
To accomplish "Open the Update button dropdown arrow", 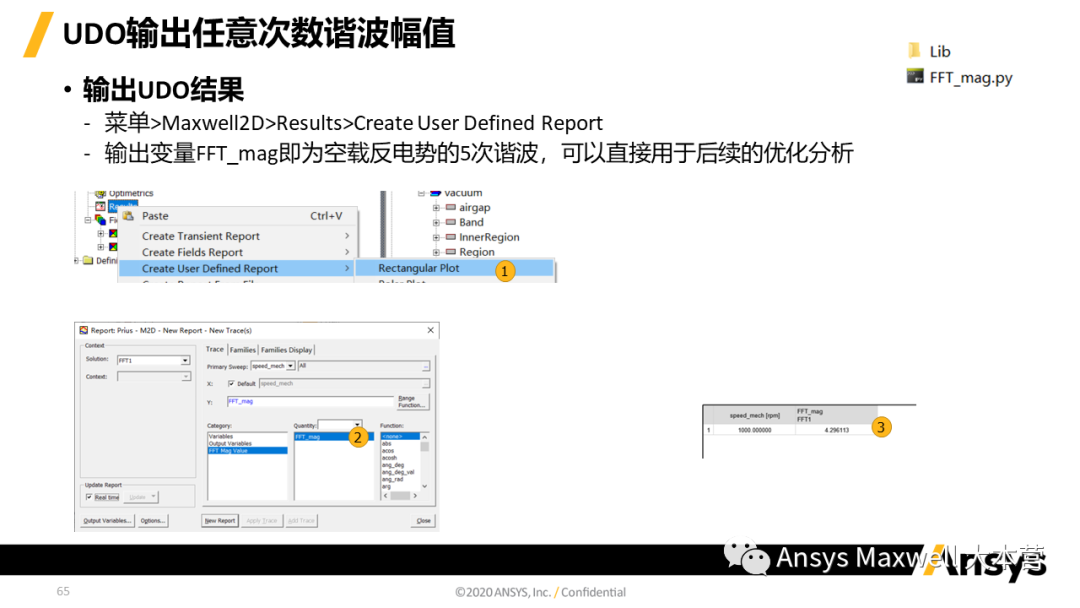I will [154, 496].
